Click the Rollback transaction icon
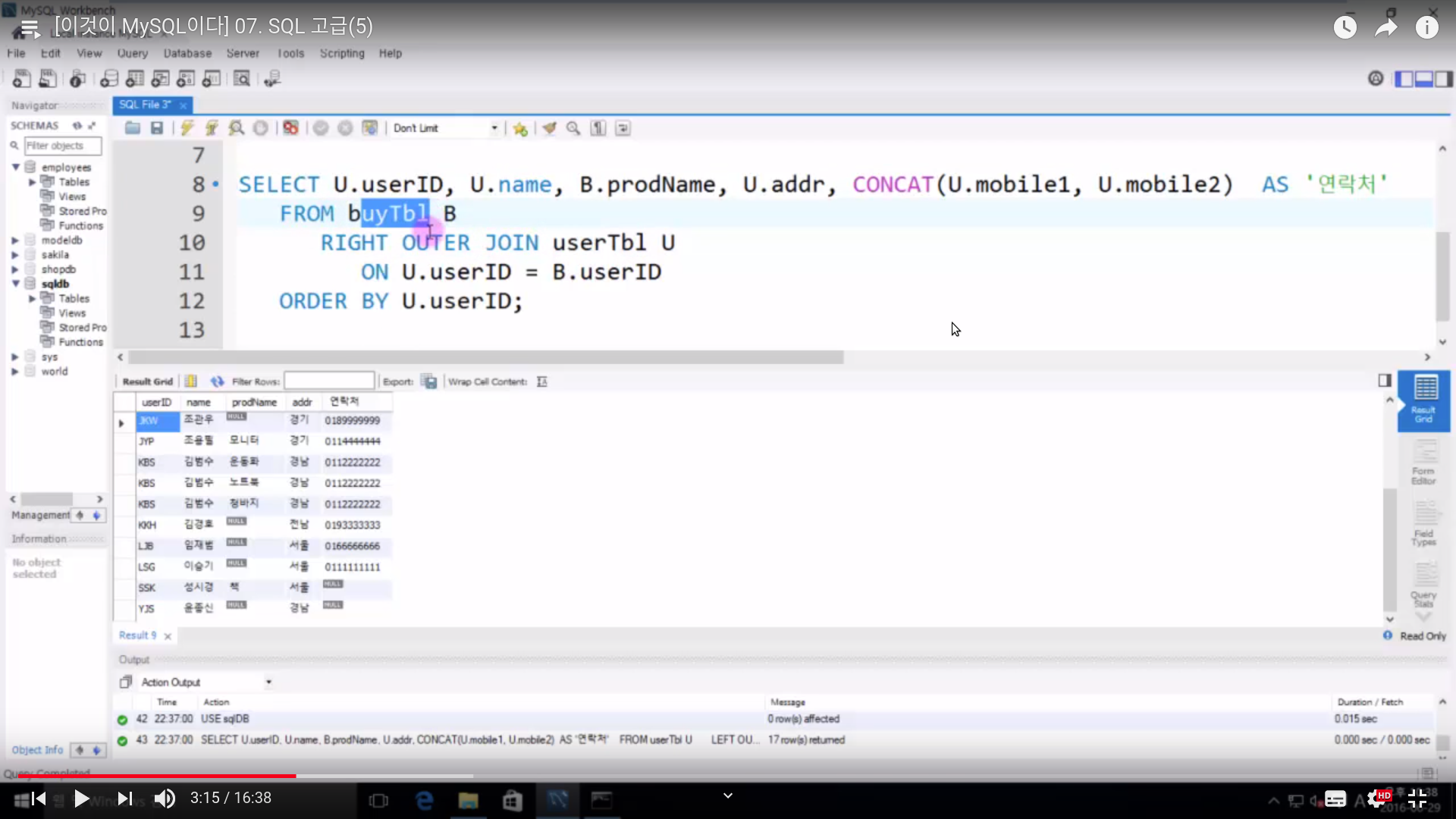1456x819 pixels. tap(345, 128)
